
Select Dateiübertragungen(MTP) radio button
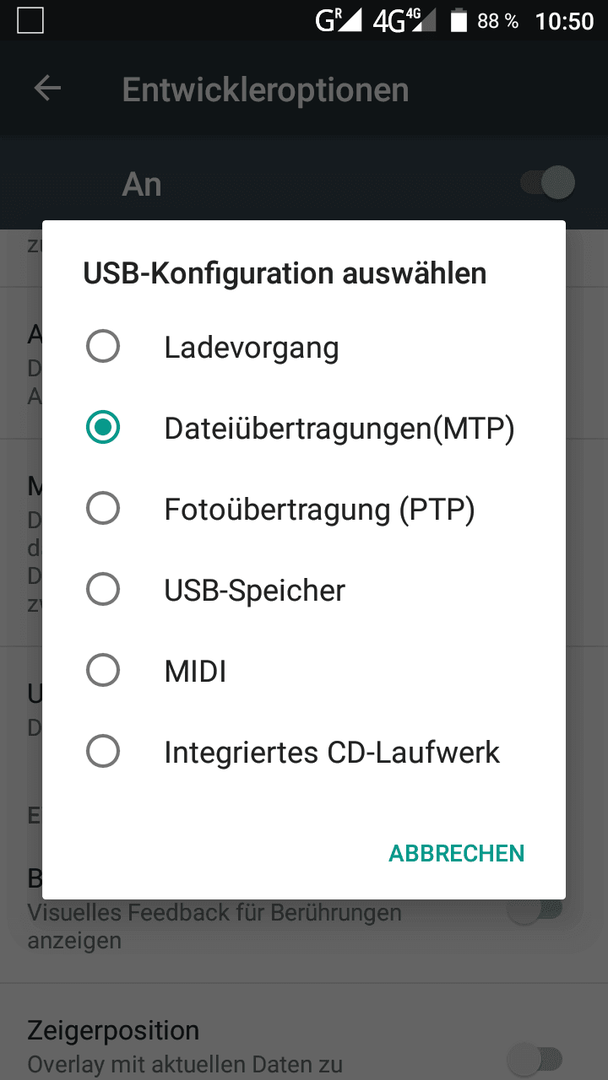103,427
